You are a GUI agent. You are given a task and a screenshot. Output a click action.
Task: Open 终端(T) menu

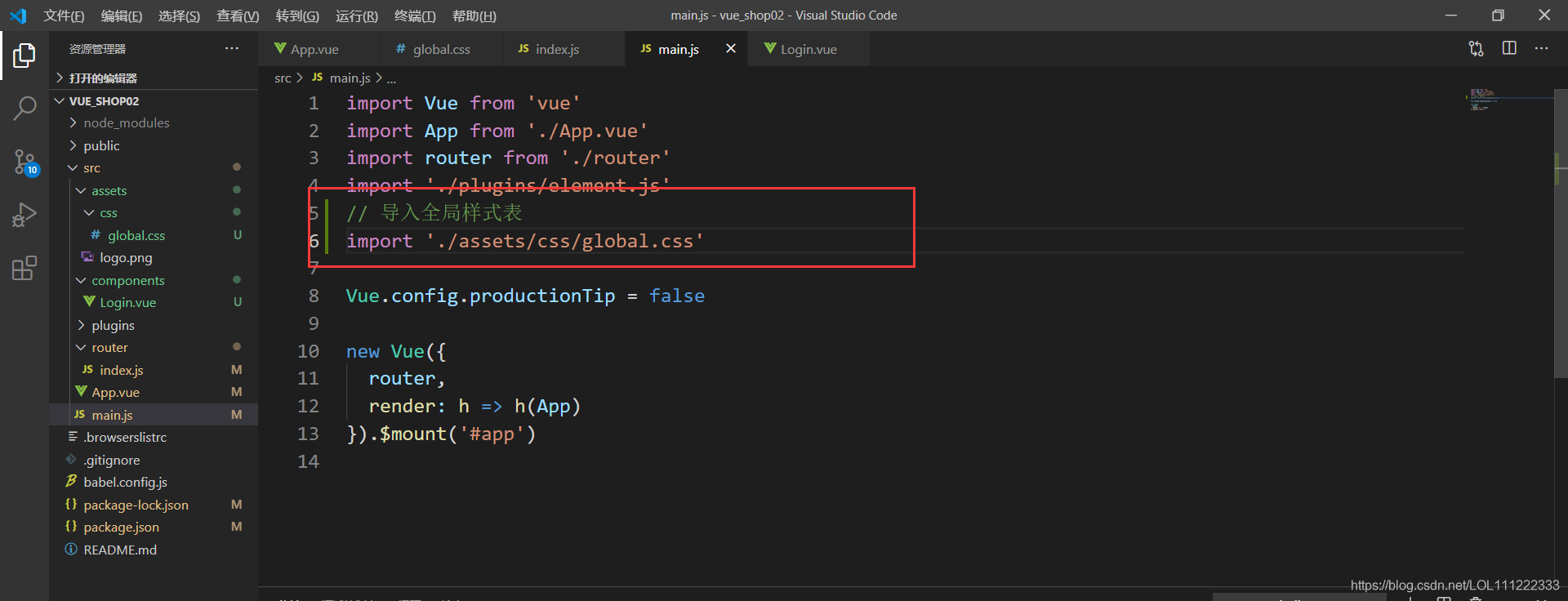415,16
